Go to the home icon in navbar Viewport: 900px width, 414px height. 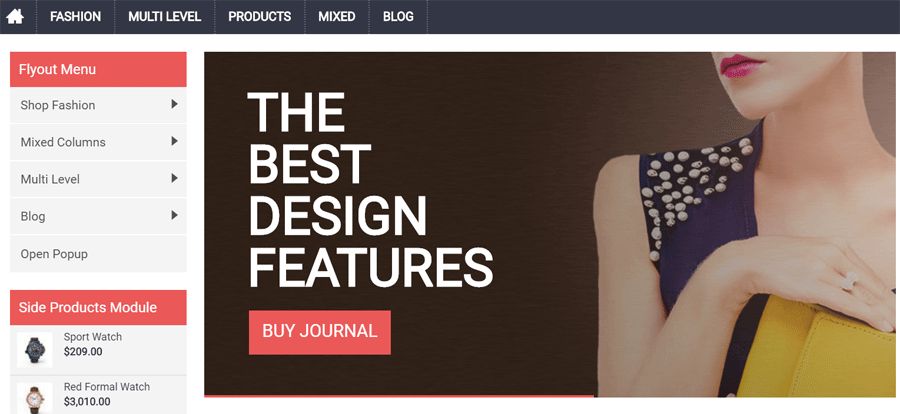click(x=15, y=17)
